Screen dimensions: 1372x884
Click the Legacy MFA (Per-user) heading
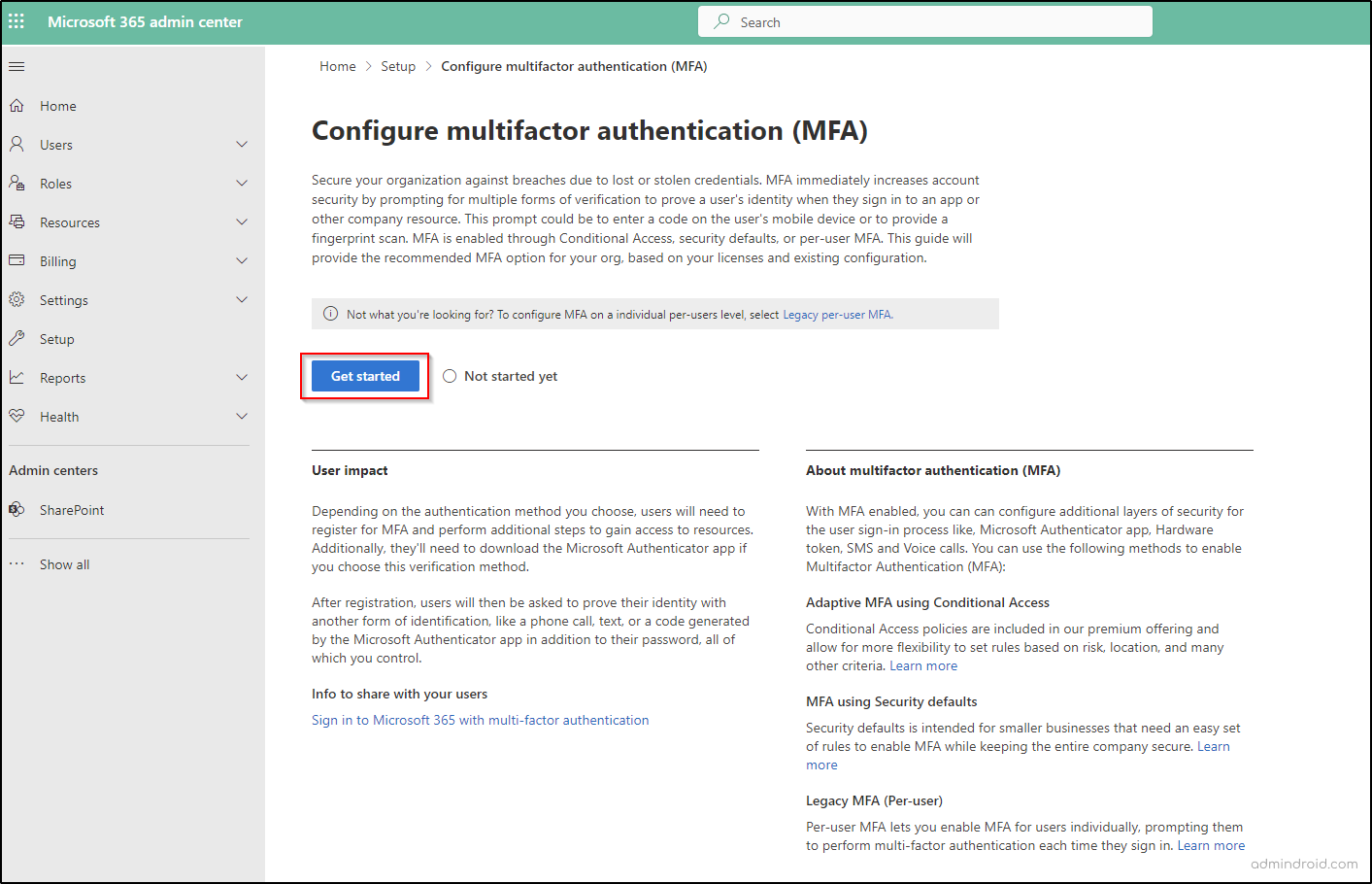click(874, 800)
